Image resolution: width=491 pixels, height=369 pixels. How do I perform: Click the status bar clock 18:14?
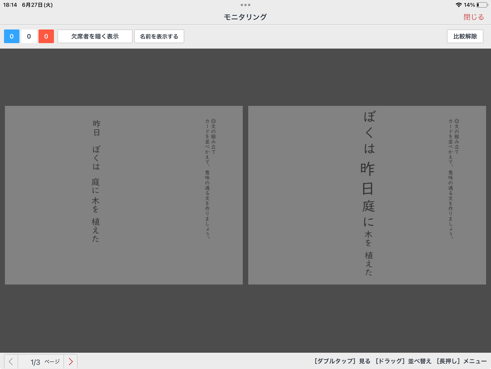click(x=10, y=5)
